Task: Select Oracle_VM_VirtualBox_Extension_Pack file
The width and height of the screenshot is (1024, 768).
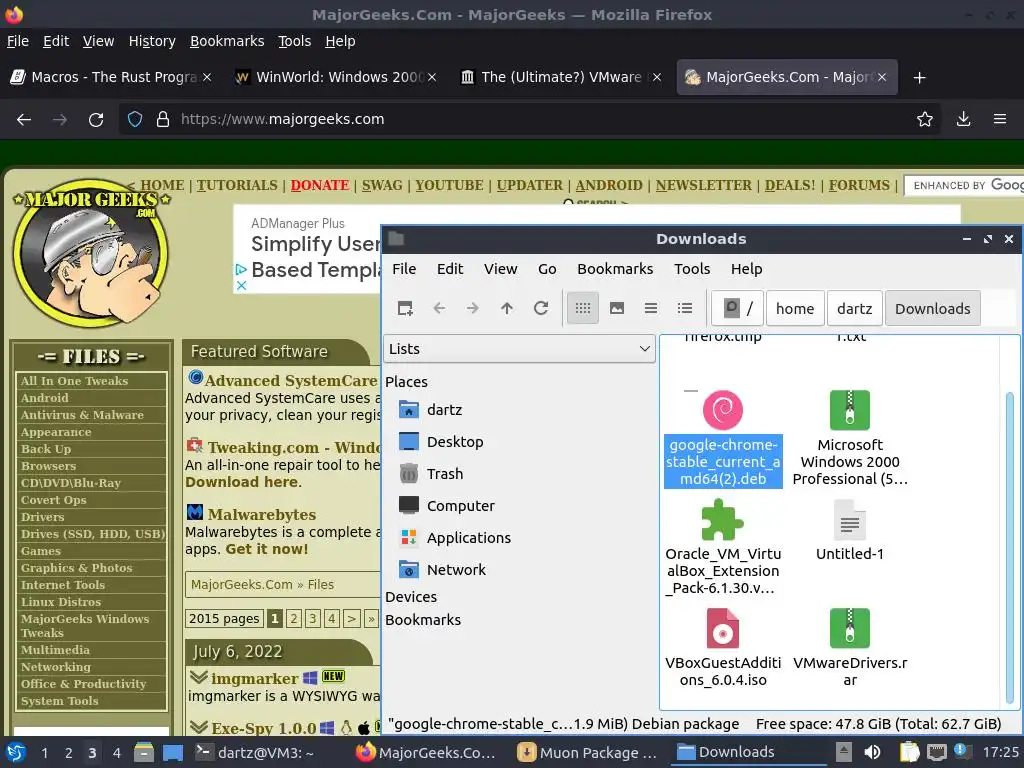Action: point(723,547)
